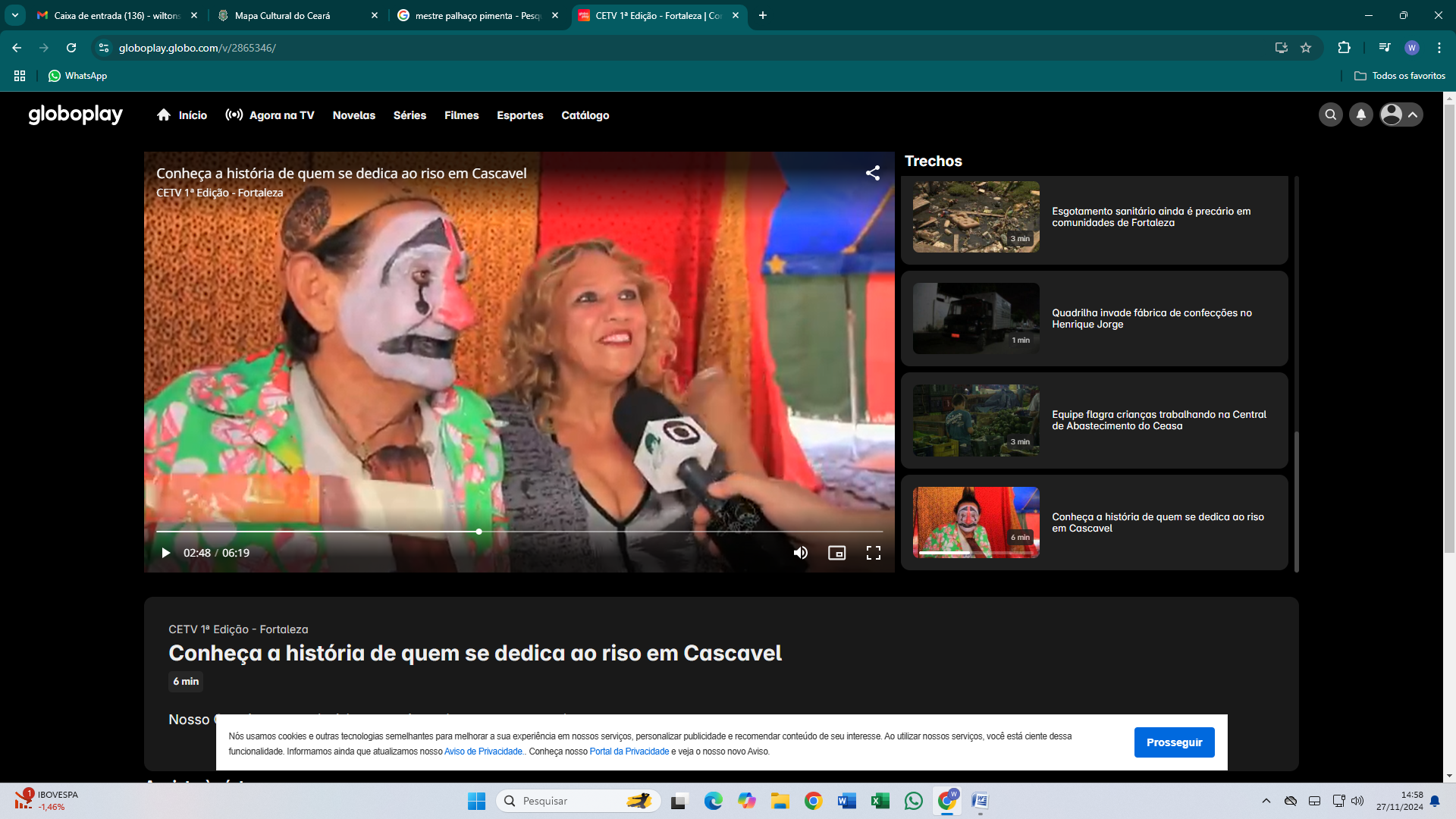Play the paused video
Screen dimensions: 1456x819
pyautogui.click(x=165, y=553)
